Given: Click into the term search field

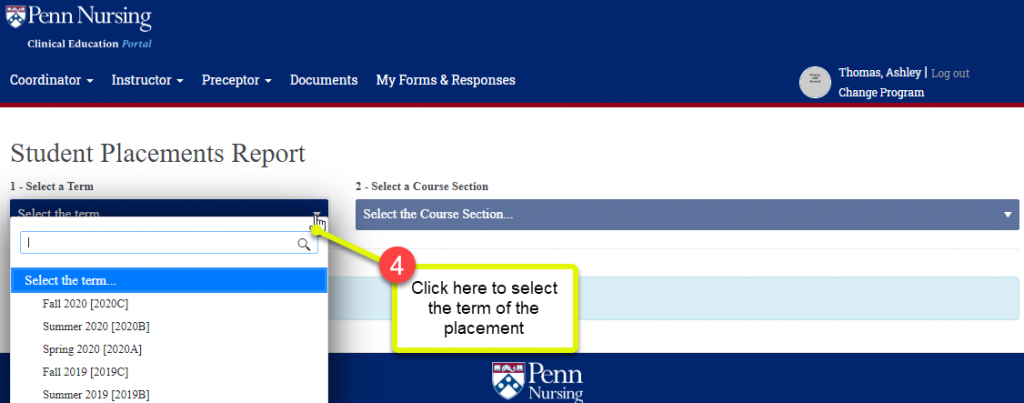Looking at the screenshot, I should (x=160, y=243).
